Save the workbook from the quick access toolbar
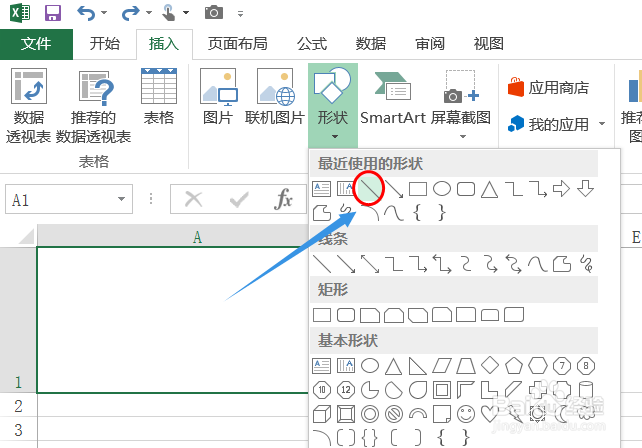 point(53,13)
